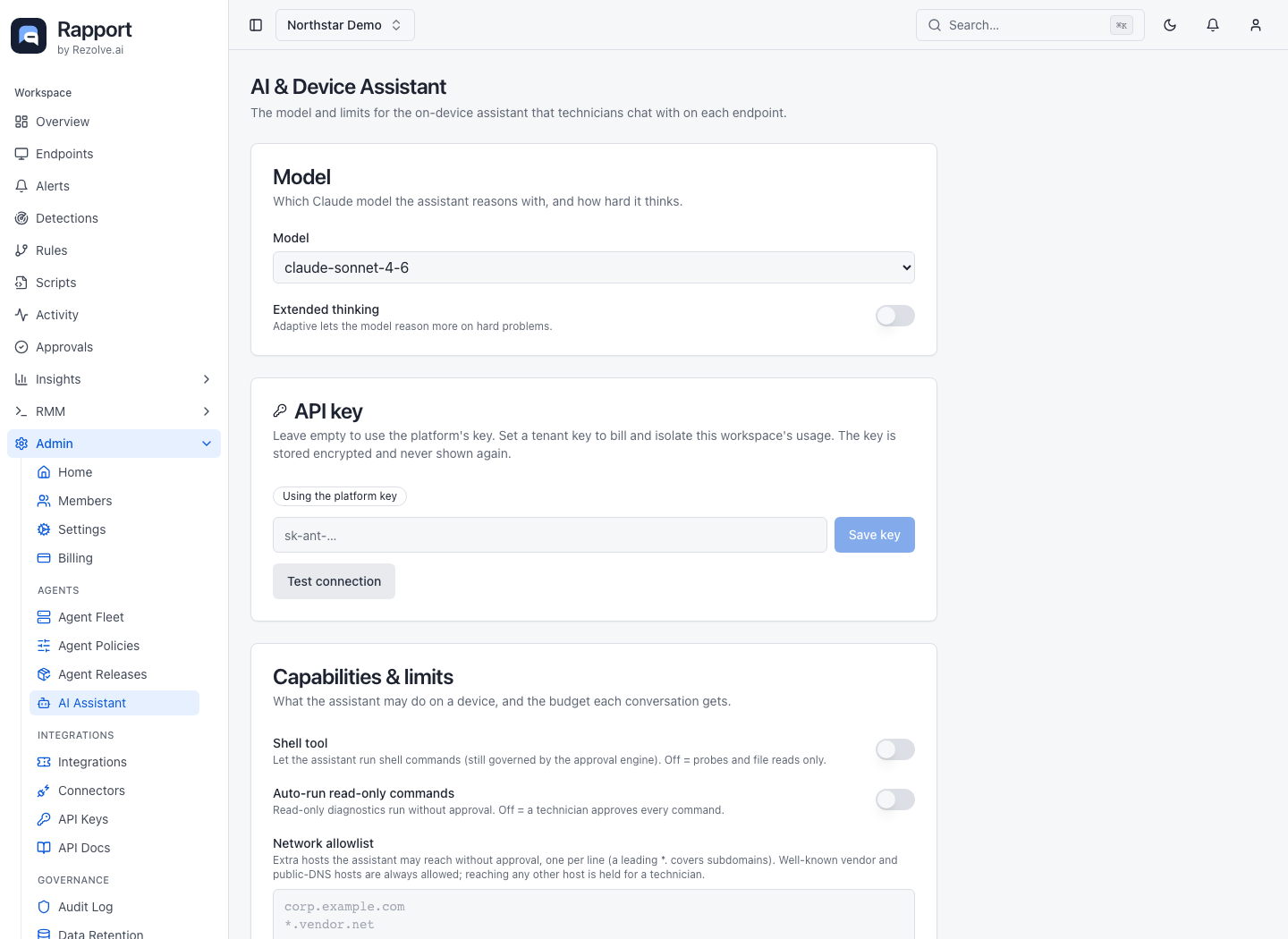Click the Scripts file icon

(x=21, y=283)
